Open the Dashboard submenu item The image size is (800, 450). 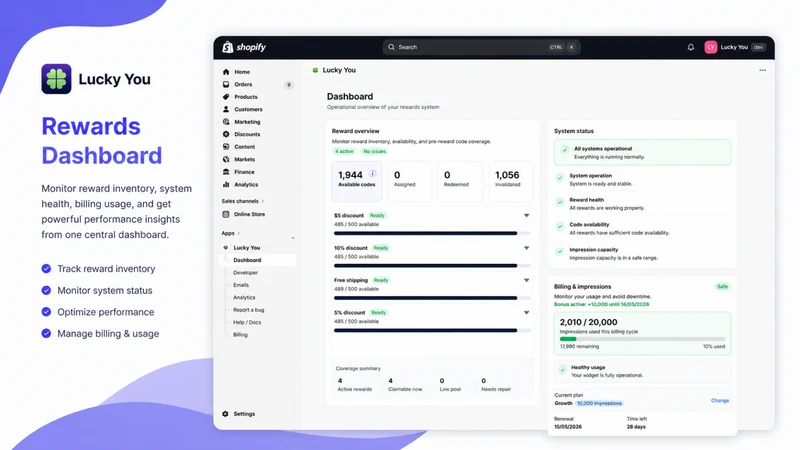coord(258,260)
